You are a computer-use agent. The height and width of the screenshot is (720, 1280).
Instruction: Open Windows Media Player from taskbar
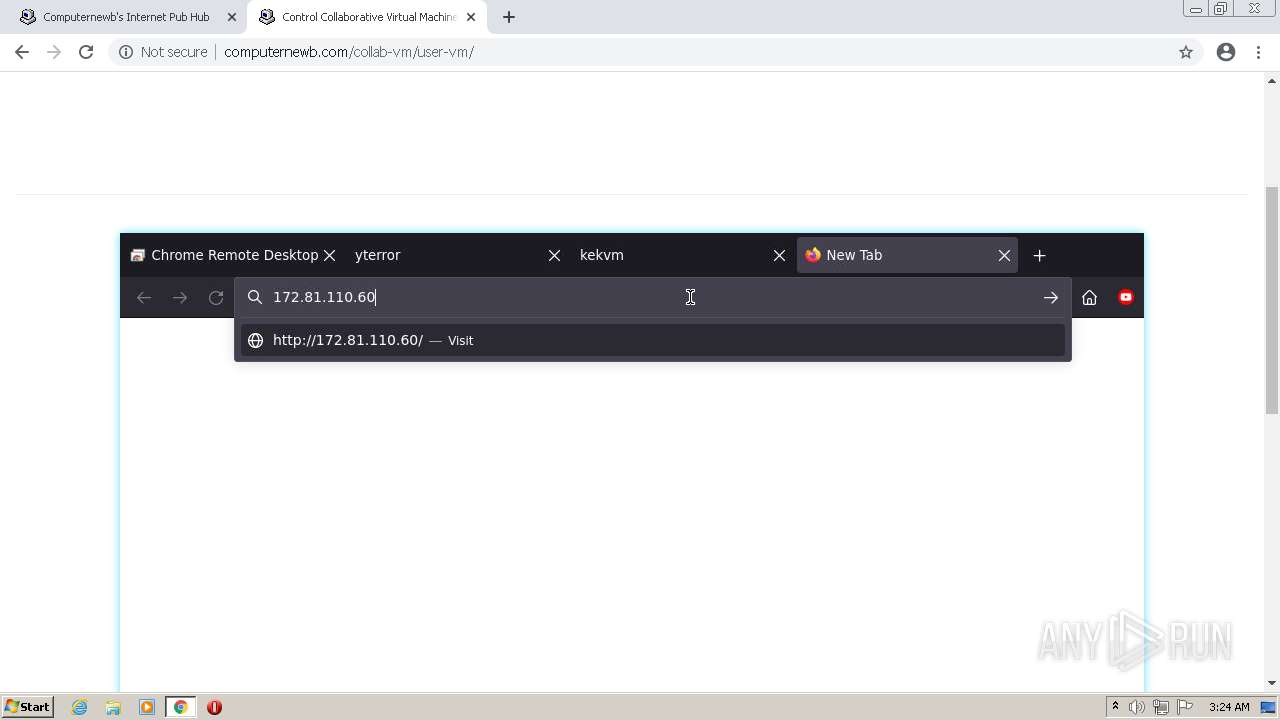coord(147,707)
